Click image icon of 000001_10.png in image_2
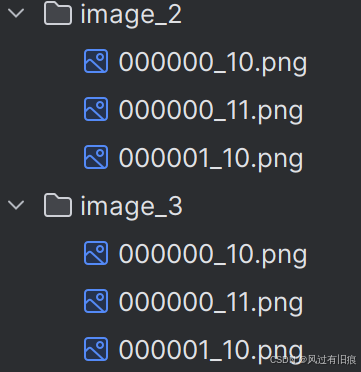Viewport: 361px width, 372px height. click(96, 157)
